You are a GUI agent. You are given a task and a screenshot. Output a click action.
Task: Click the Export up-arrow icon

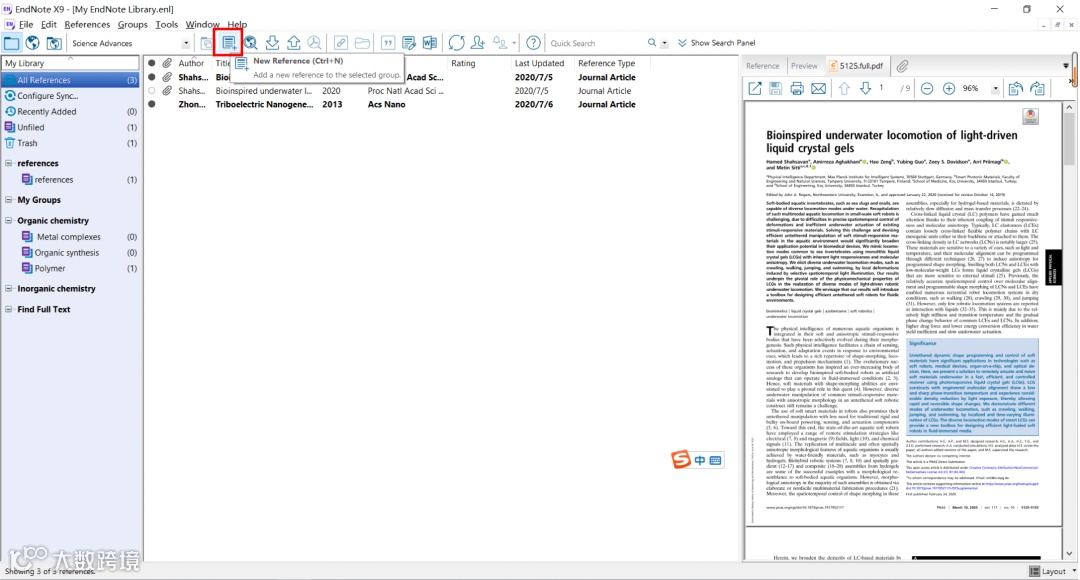click(293, 43)
